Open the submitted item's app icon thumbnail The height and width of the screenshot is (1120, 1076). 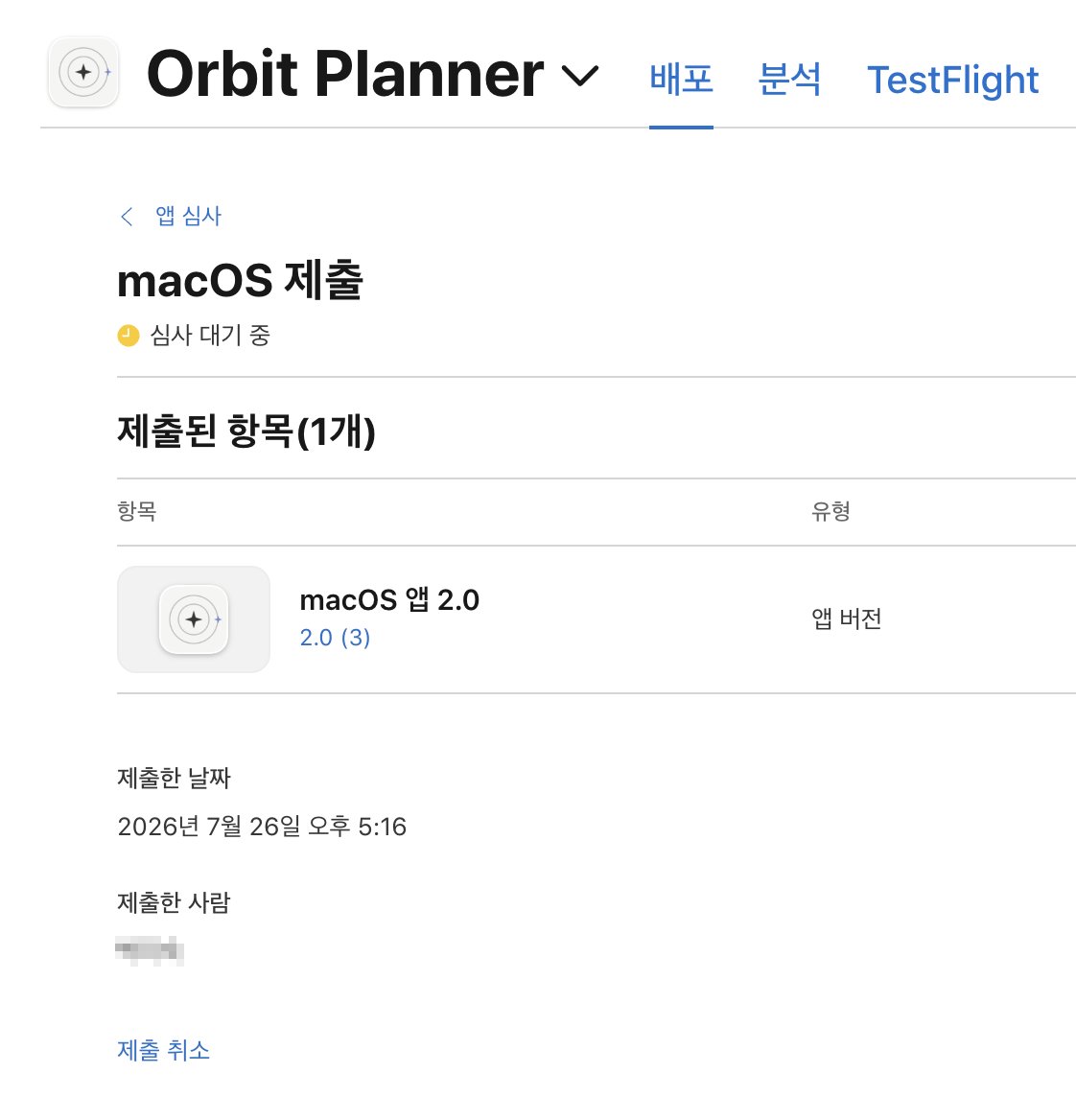coord(194,619)
